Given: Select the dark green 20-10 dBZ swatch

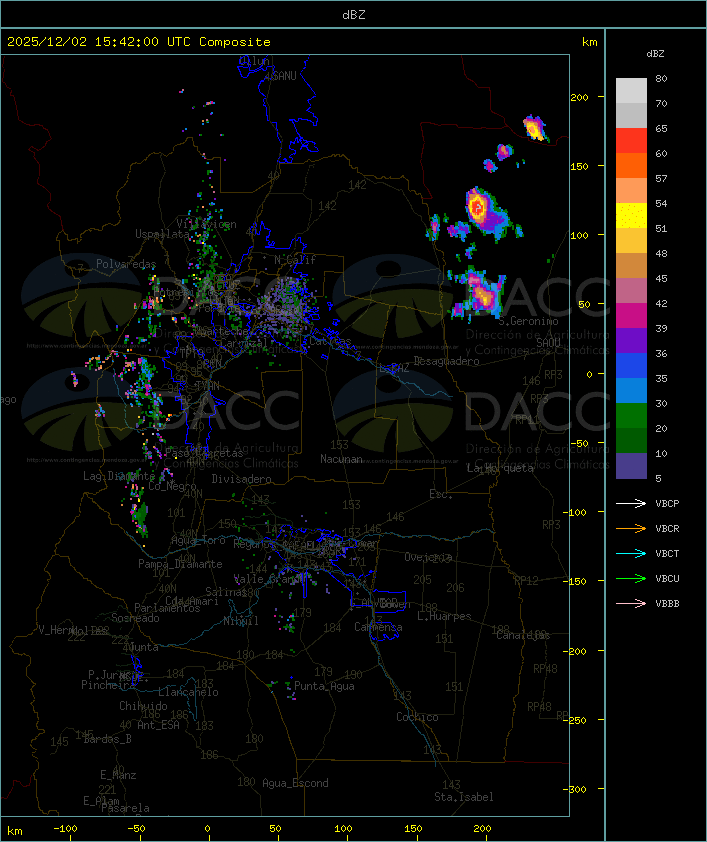Looking at the screenshot, I should click(631, 440).
